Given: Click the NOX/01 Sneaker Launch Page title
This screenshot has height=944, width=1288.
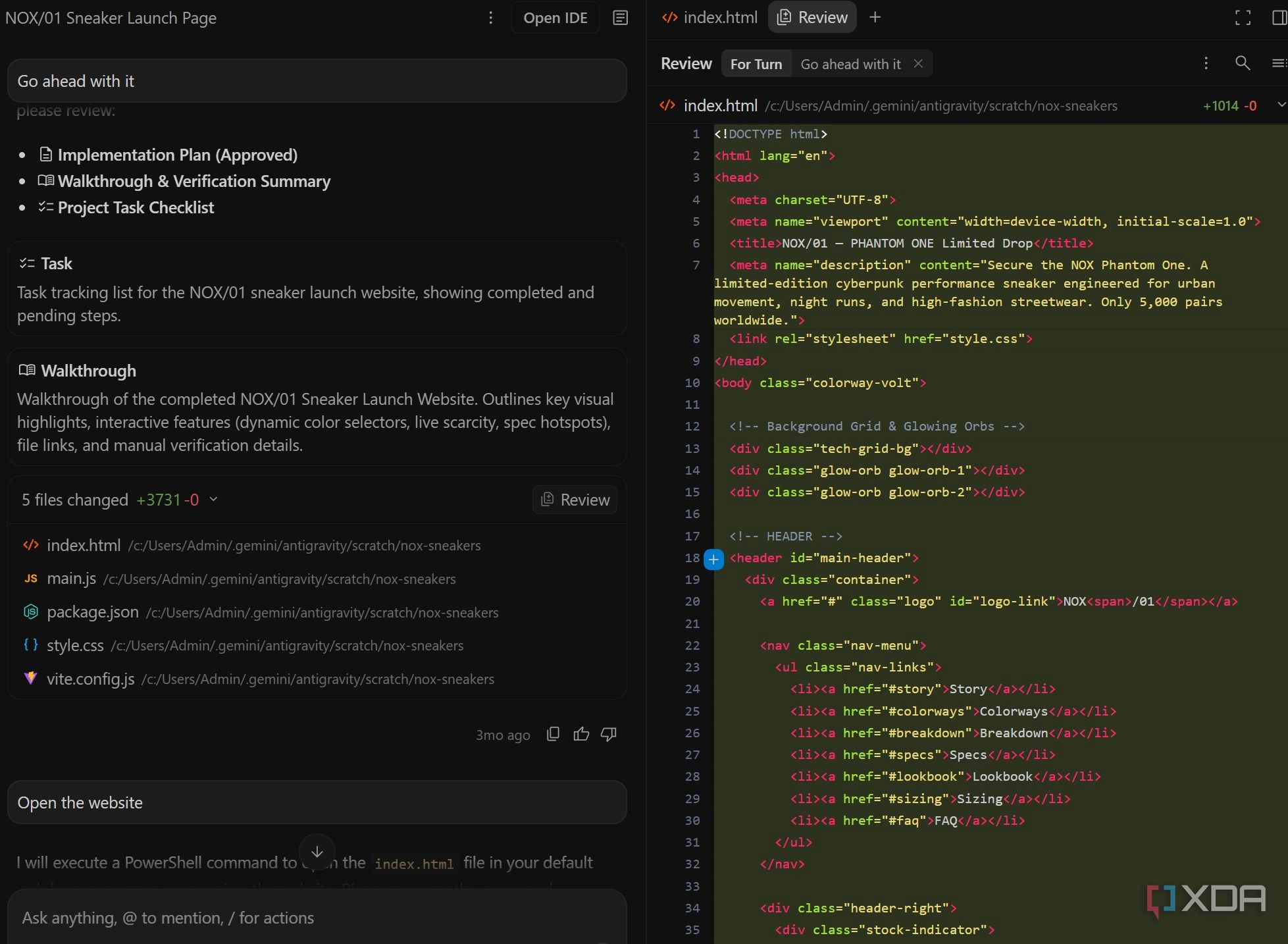Looking at the screenshot, I should (111, 18).
